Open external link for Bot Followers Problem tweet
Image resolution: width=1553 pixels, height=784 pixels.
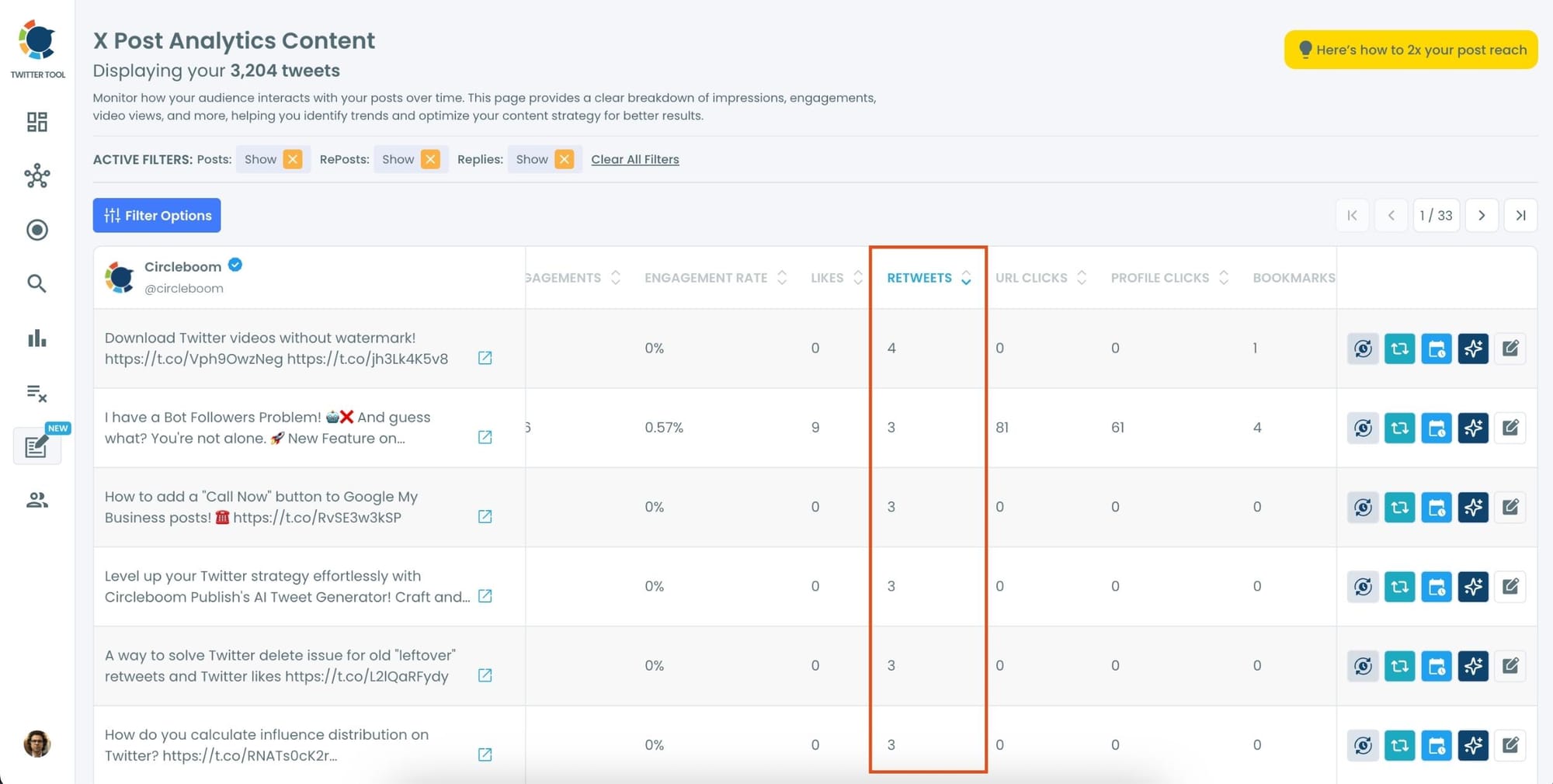(485, 437)
